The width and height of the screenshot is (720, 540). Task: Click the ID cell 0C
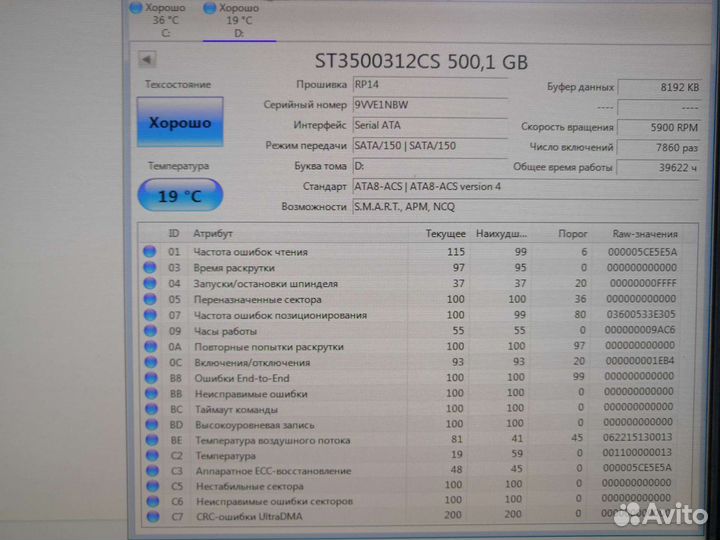175,362
